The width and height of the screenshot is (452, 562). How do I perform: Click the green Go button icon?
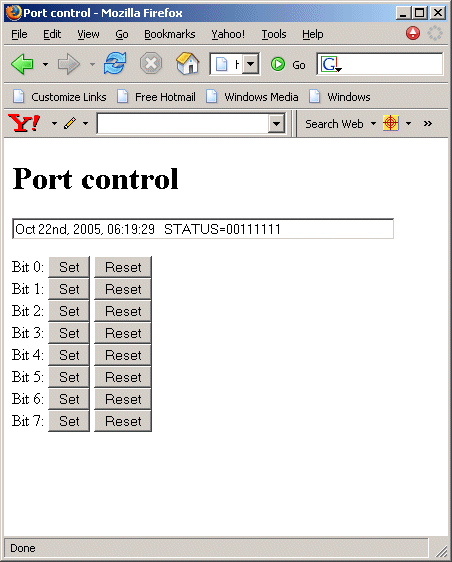tap(278, 65)
